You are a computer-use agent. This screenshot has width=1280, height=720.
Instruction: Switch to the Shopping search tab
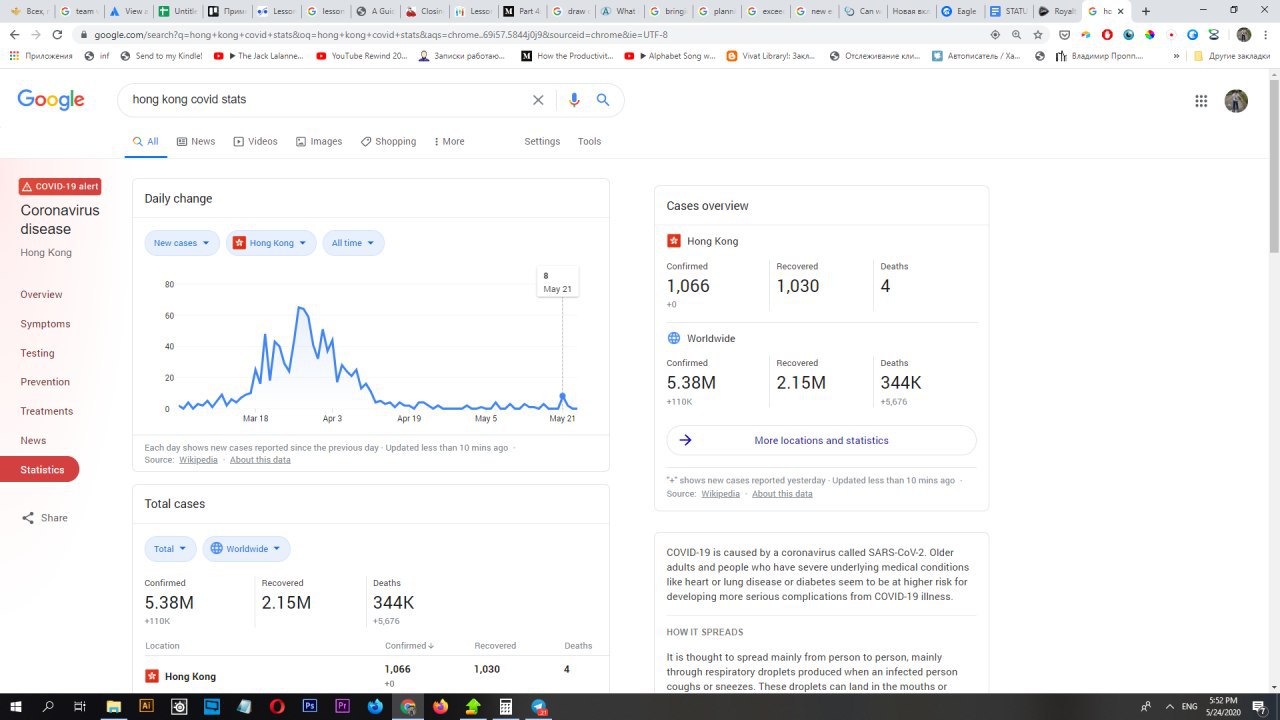[388, 141]
